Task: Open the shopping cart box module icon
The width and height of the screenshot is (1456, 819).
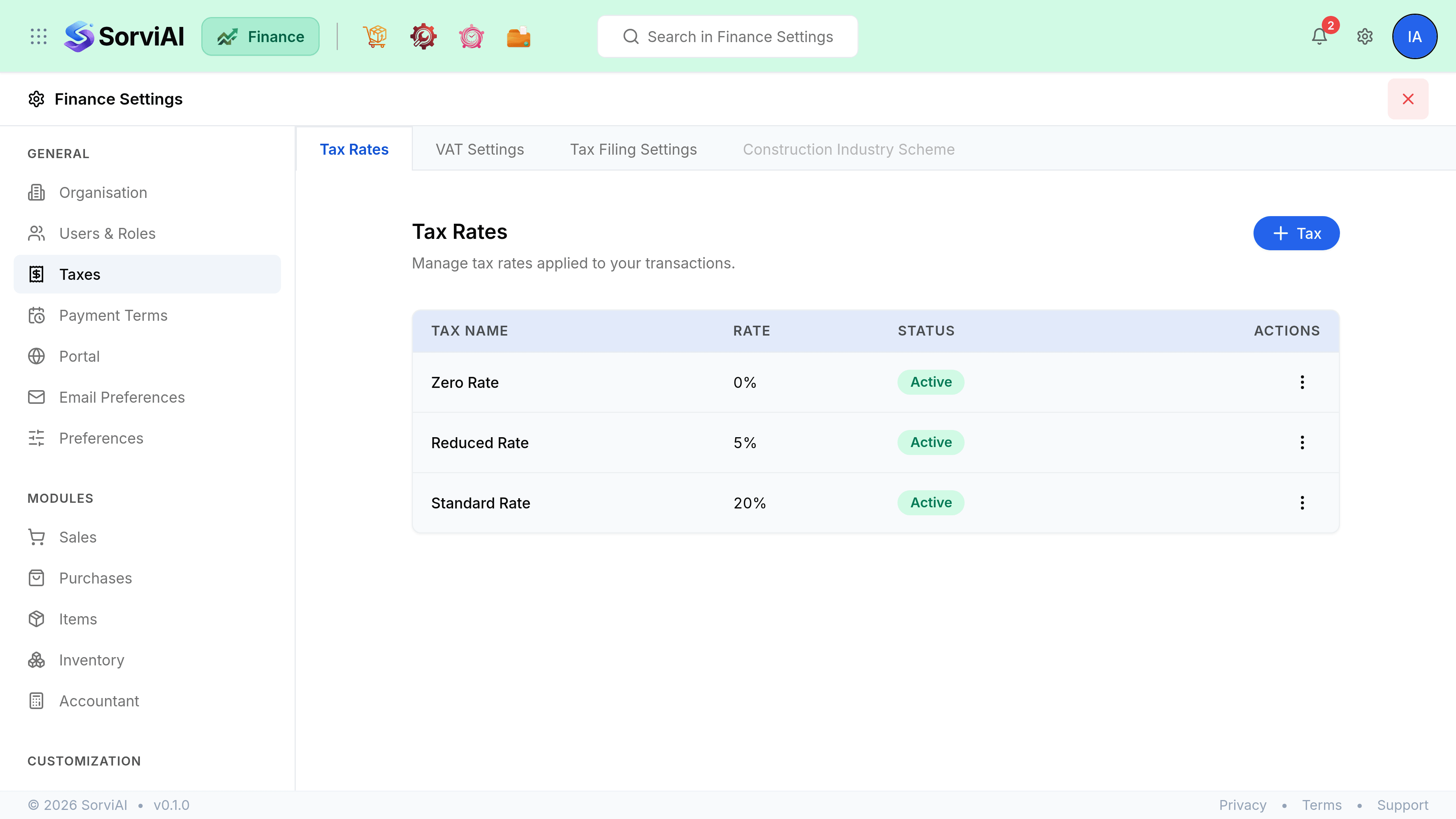Action: pos(375,37)
